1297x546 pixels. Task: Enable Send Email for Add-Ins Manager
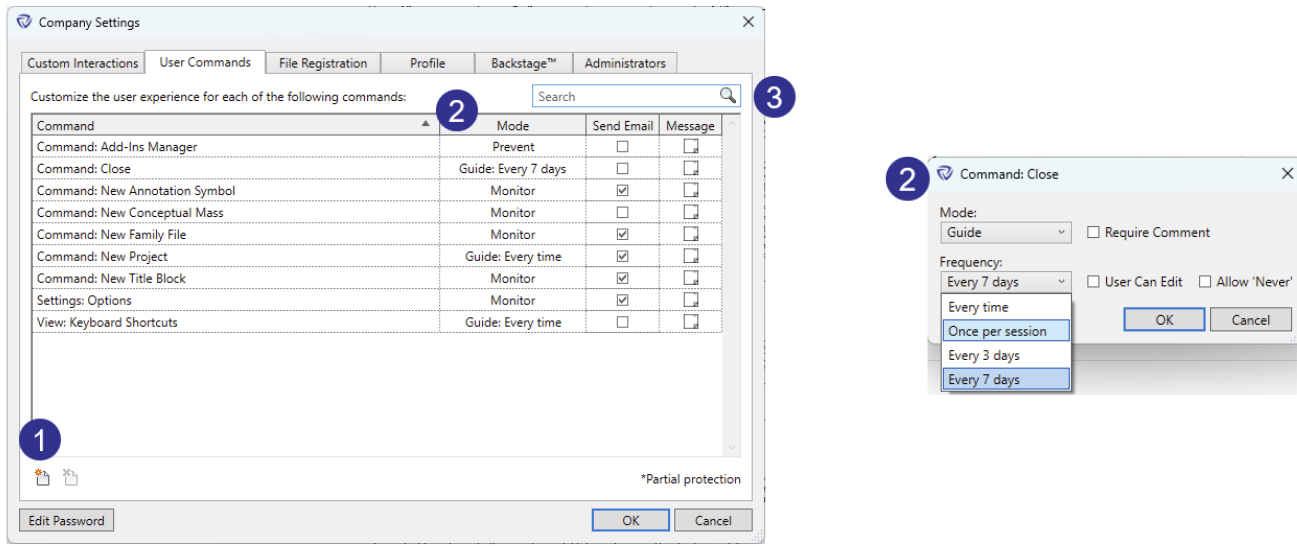pyautogui.click(x=622, y=147)
